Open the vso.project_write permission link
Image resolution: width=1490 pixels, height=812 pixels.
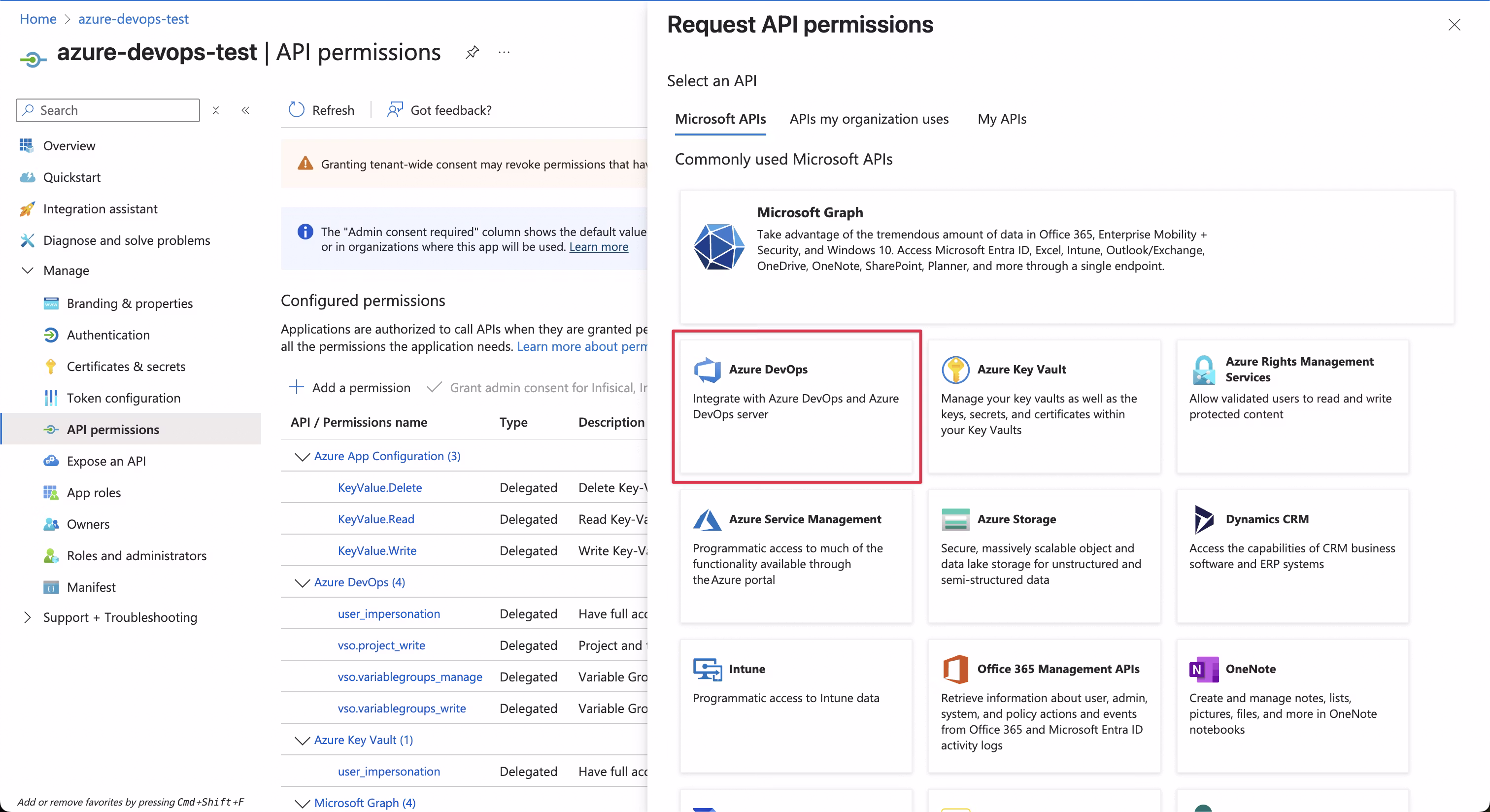tap(381, 645)
